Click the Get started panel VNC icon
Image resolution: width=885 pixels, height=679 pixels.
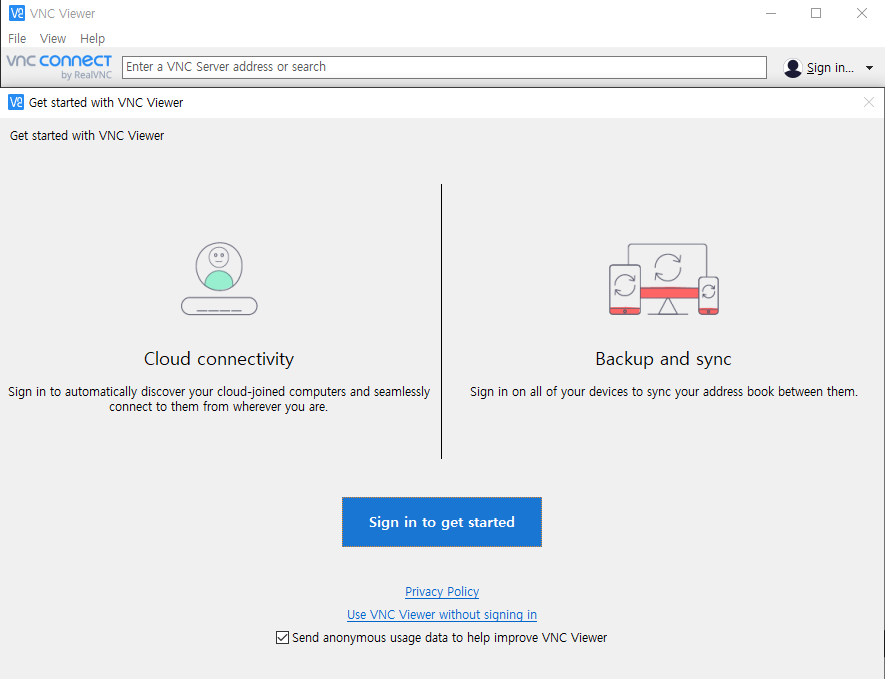(x=16, y=102)
